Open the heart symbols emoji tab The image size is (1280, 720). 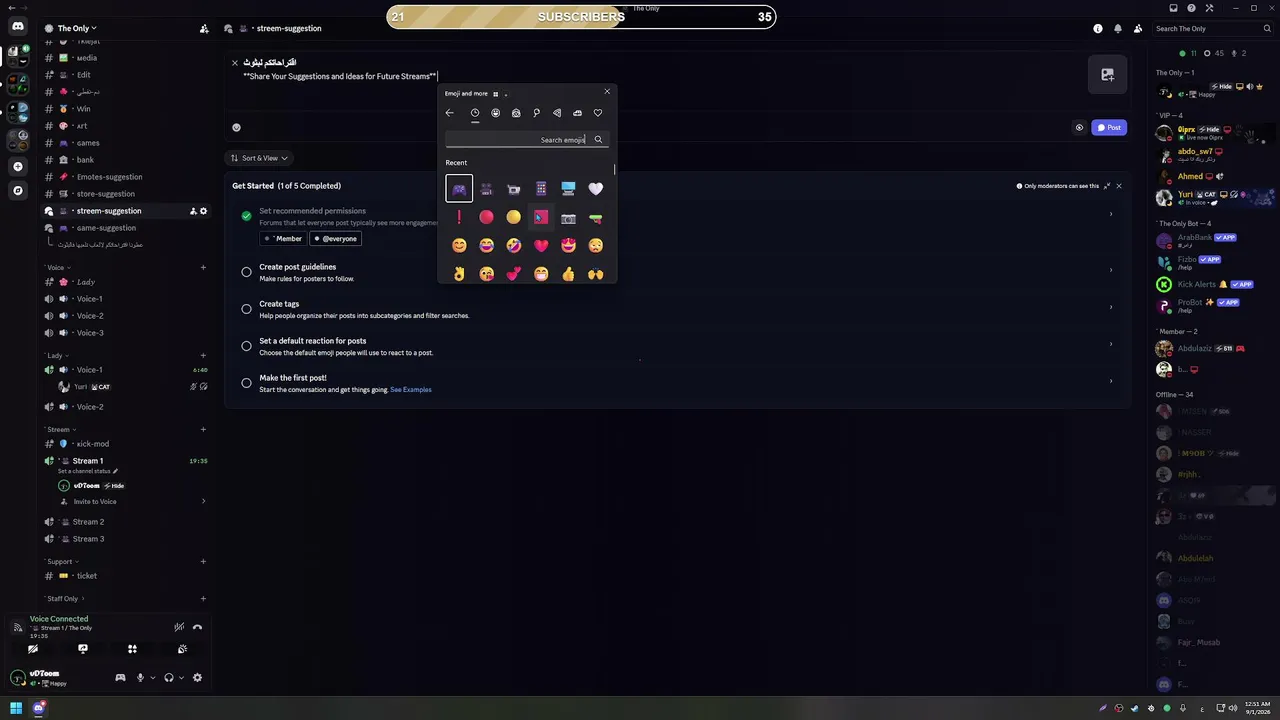[598, 113]
